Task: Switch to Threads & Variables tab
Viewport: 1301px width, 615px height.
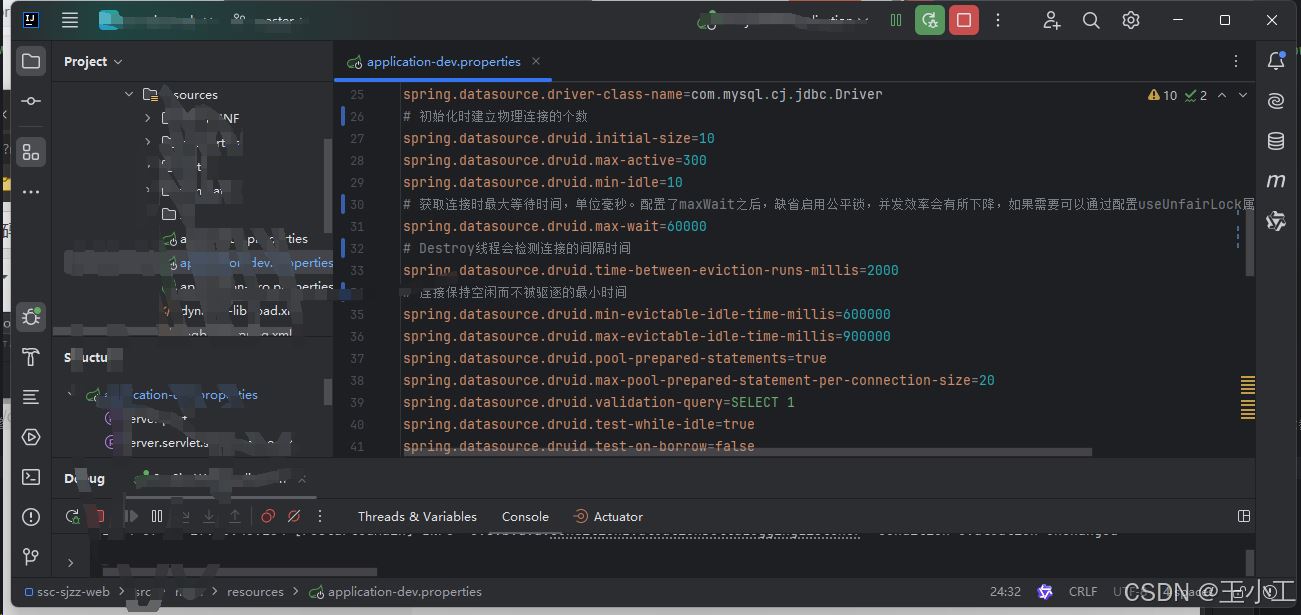Action: click(417, 517)
